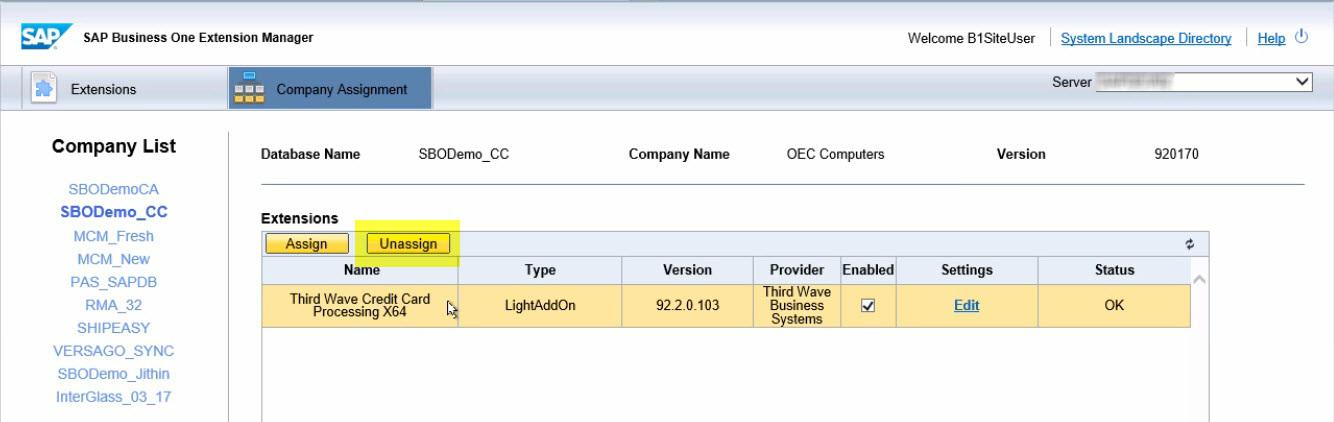Select company SBODemo_CC
This screenshot has height=422, width=1334.
coord(113,212)
